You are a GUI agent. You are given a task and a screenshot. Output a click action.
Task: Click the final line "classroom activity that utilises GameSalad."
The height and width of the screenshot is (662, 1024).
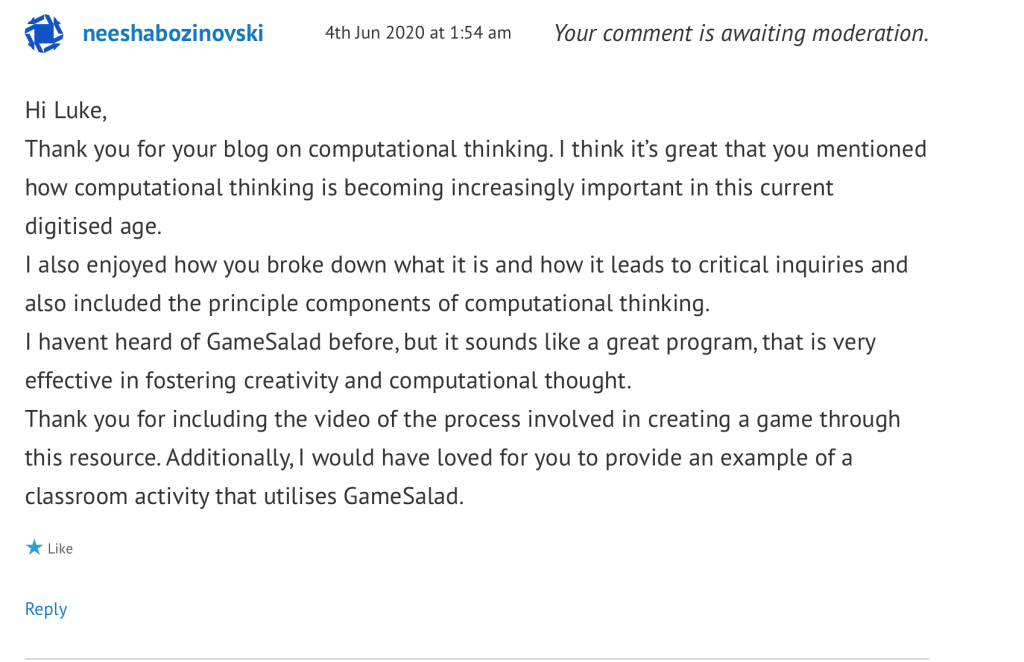pos(245,496)
